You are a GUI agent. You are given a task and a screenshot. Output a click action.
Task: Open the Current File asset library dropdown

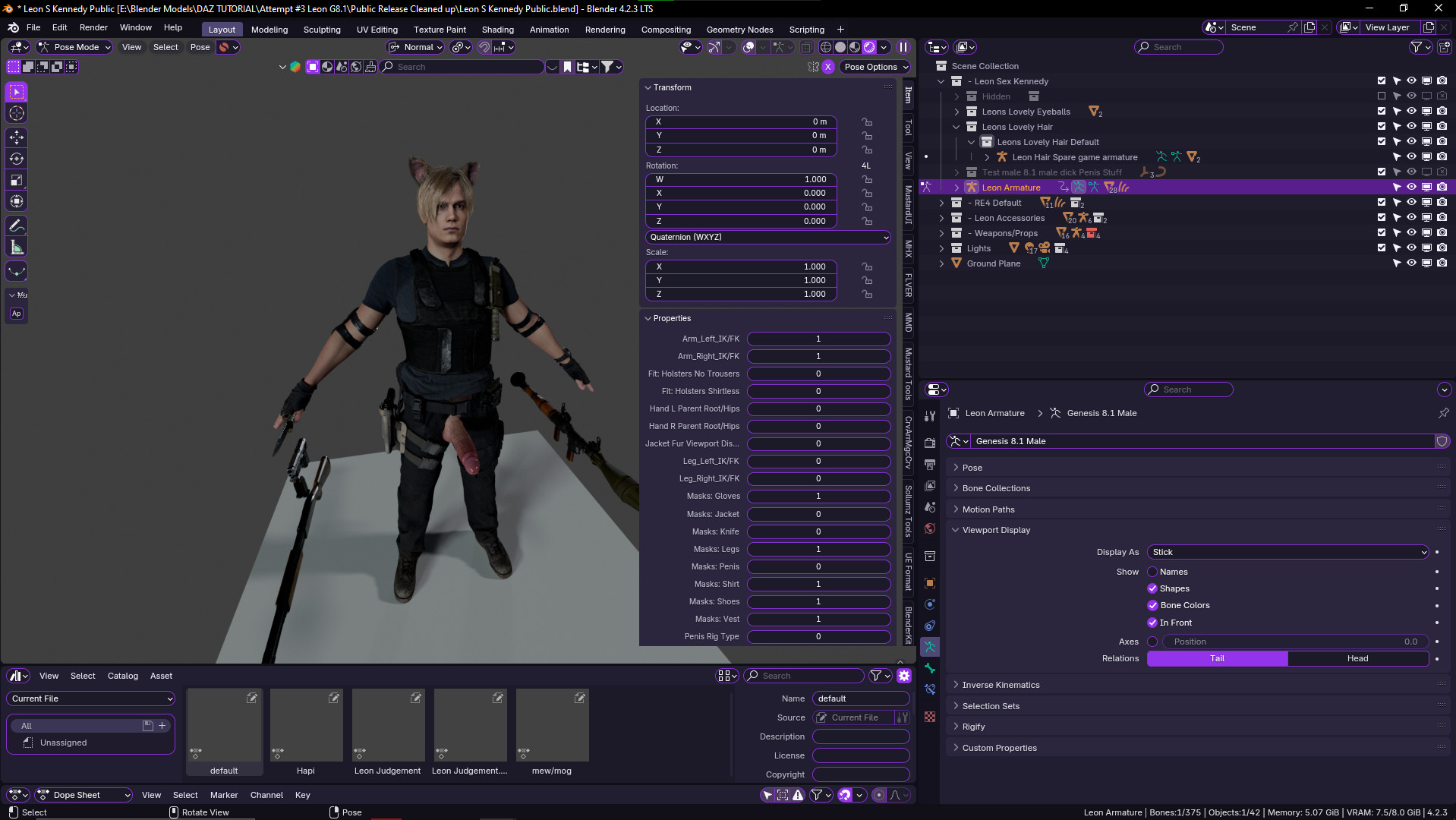[91, 699]
